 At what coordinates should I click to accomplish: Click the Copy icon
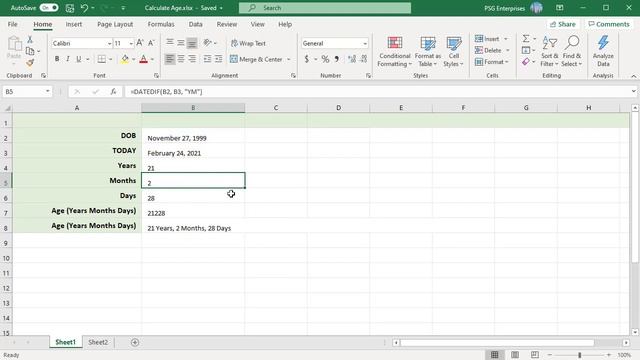pyautogui.click(x=30, y=51)
